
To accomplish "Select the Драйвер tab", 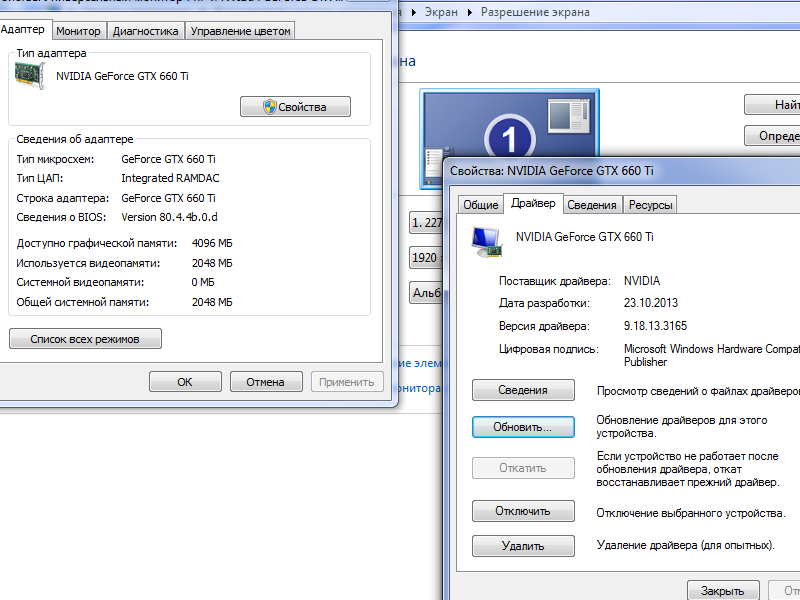I will click(533, 203).
